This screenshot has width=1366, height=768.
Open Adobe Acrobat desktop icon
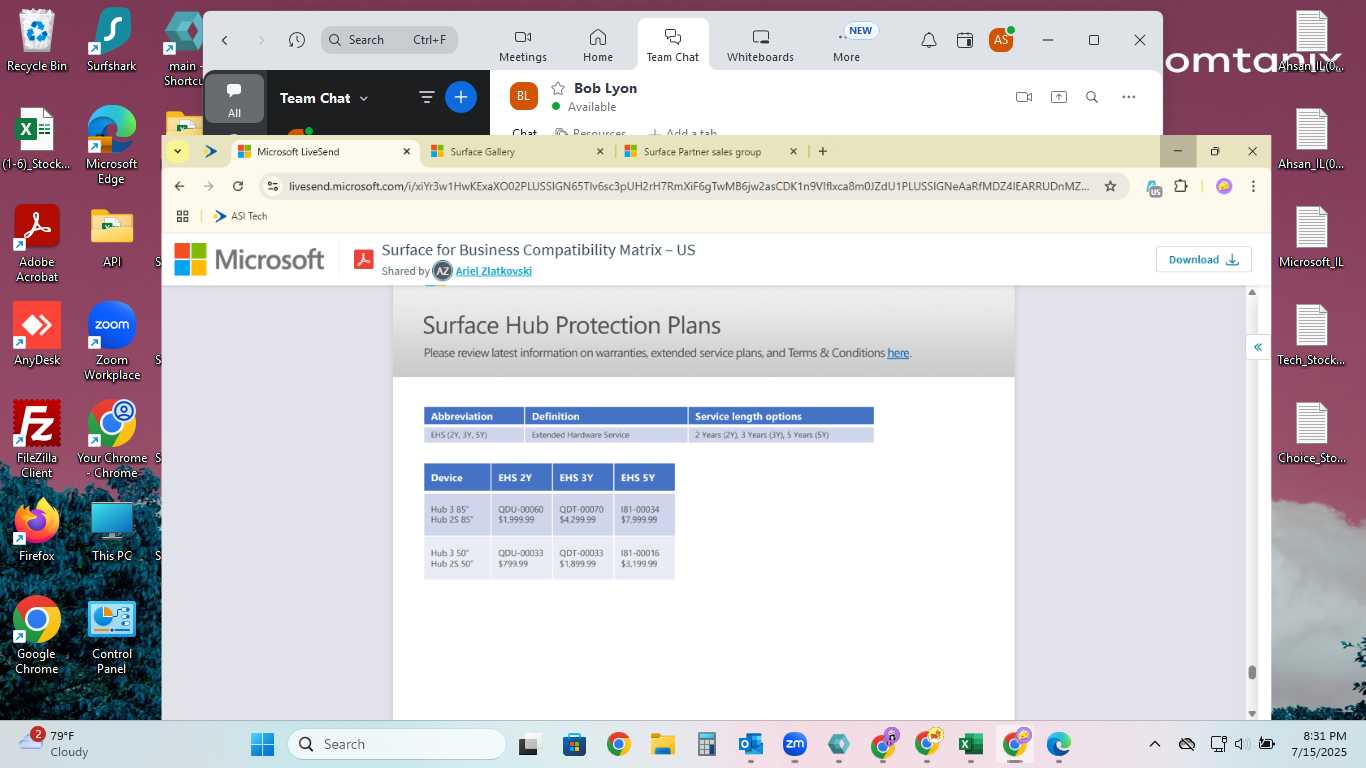(x=37, y=245)
